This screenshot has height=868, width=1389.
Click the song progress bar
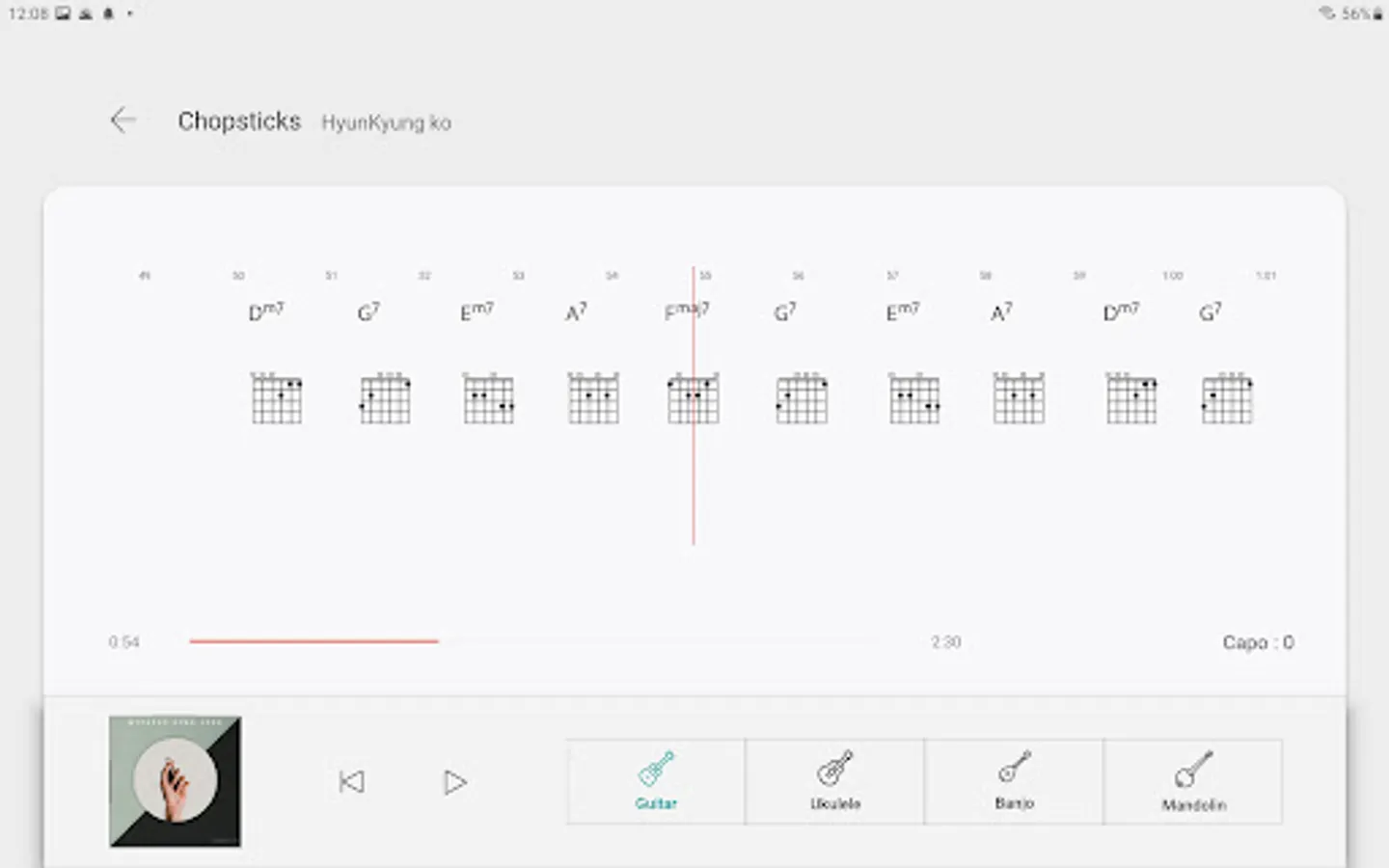pos(540,640)
